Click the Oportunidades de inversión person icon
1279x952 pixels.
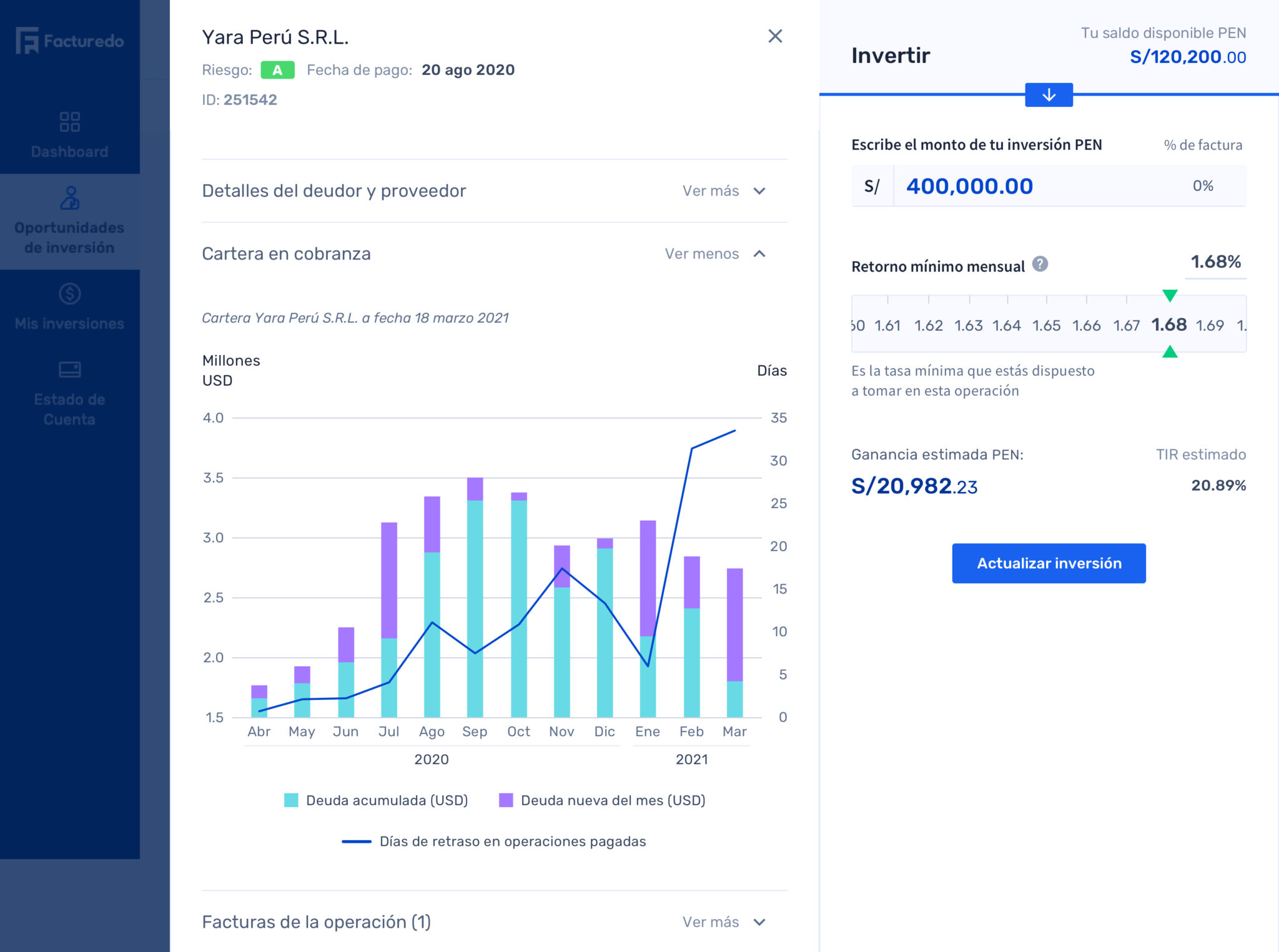[69, 198]
